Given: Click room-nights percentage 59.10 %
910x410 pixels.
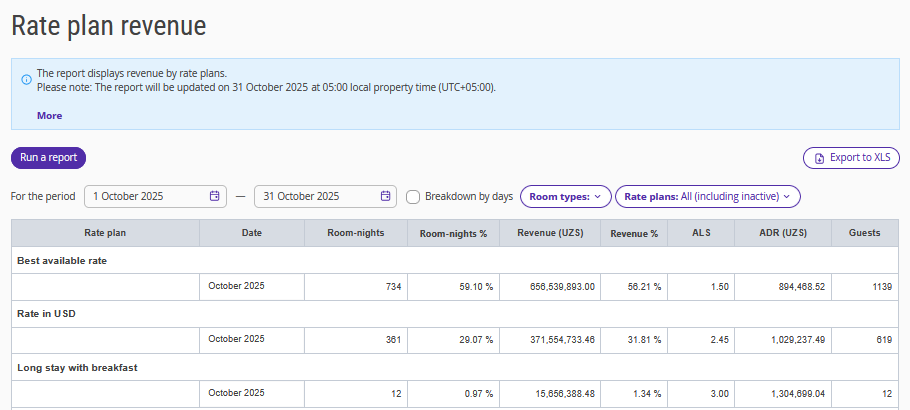Looking at the screenshot, I should pos(476,286).
